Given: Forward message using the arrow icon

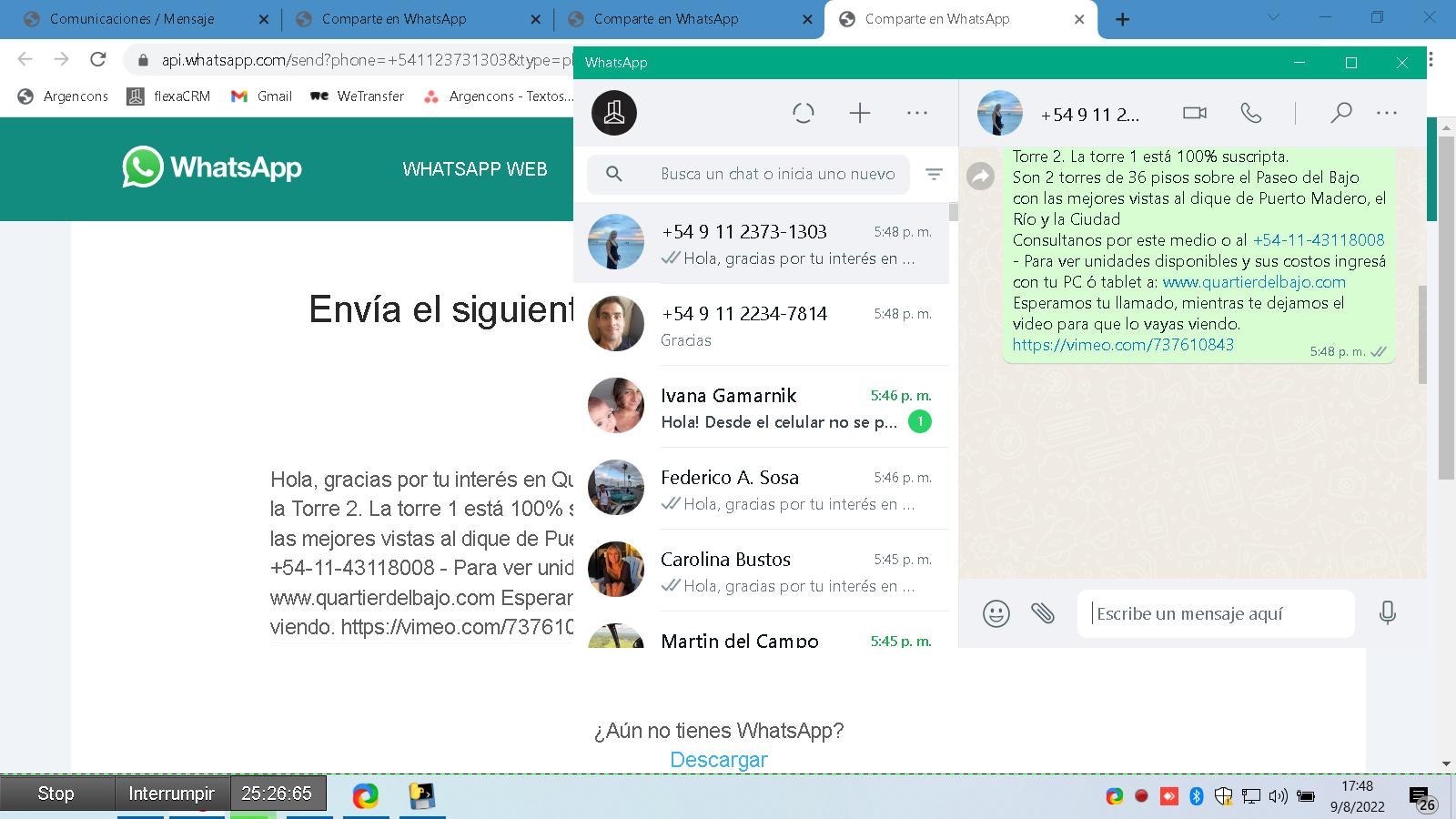Looking at the screenshot, I should (980, 176).
